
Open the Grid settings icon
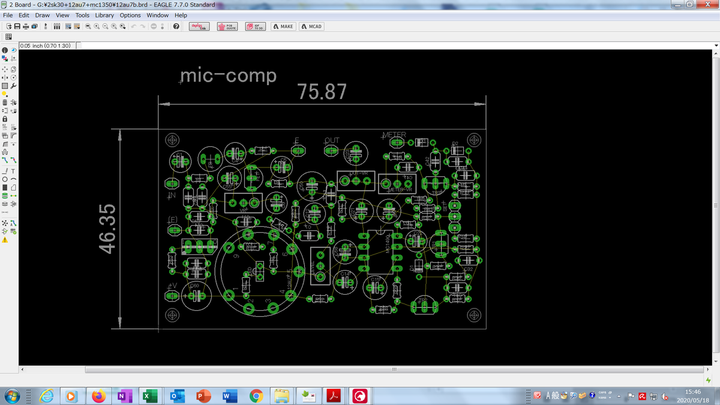9,37
